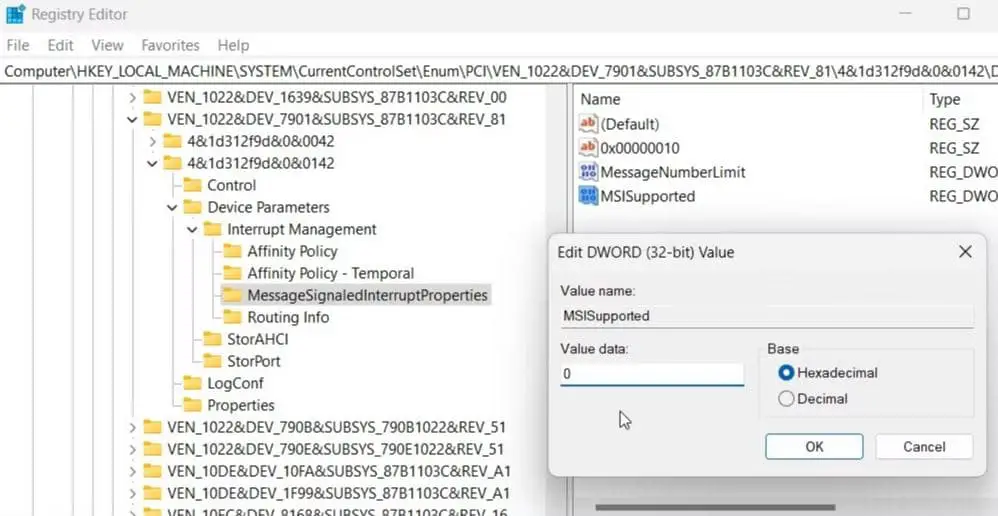The width and height of the screenshot is (998, 516).
Task: Select folder icon of 4&1d312f9d&0&0042
Action: (x=172, y=141)
